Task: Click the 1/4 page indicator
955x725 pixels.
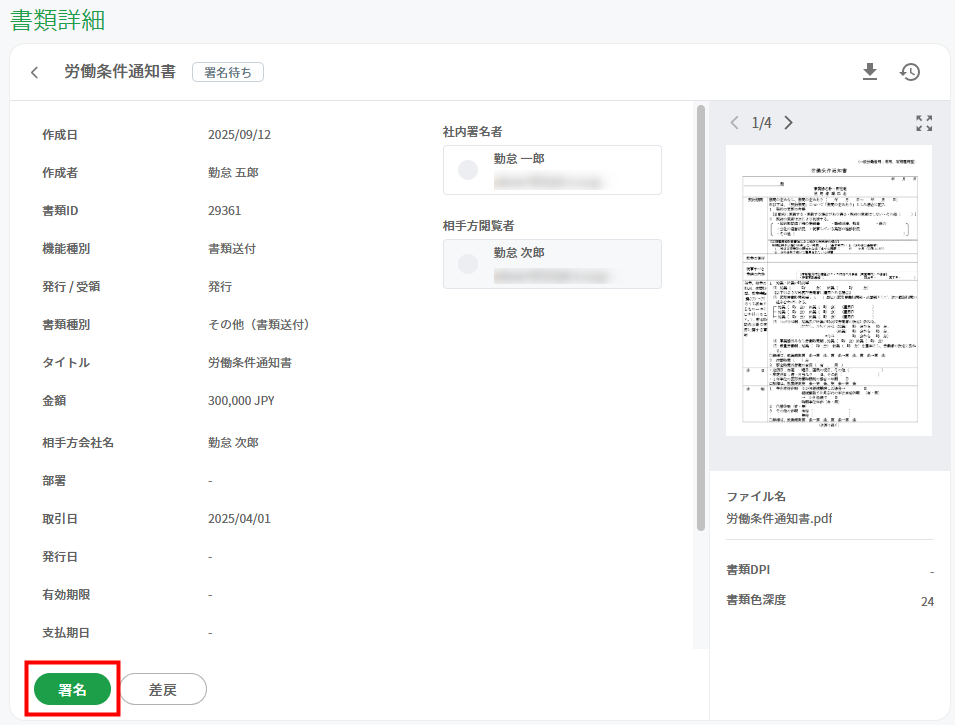Action: pyautogui.click(x=762, y=123)
